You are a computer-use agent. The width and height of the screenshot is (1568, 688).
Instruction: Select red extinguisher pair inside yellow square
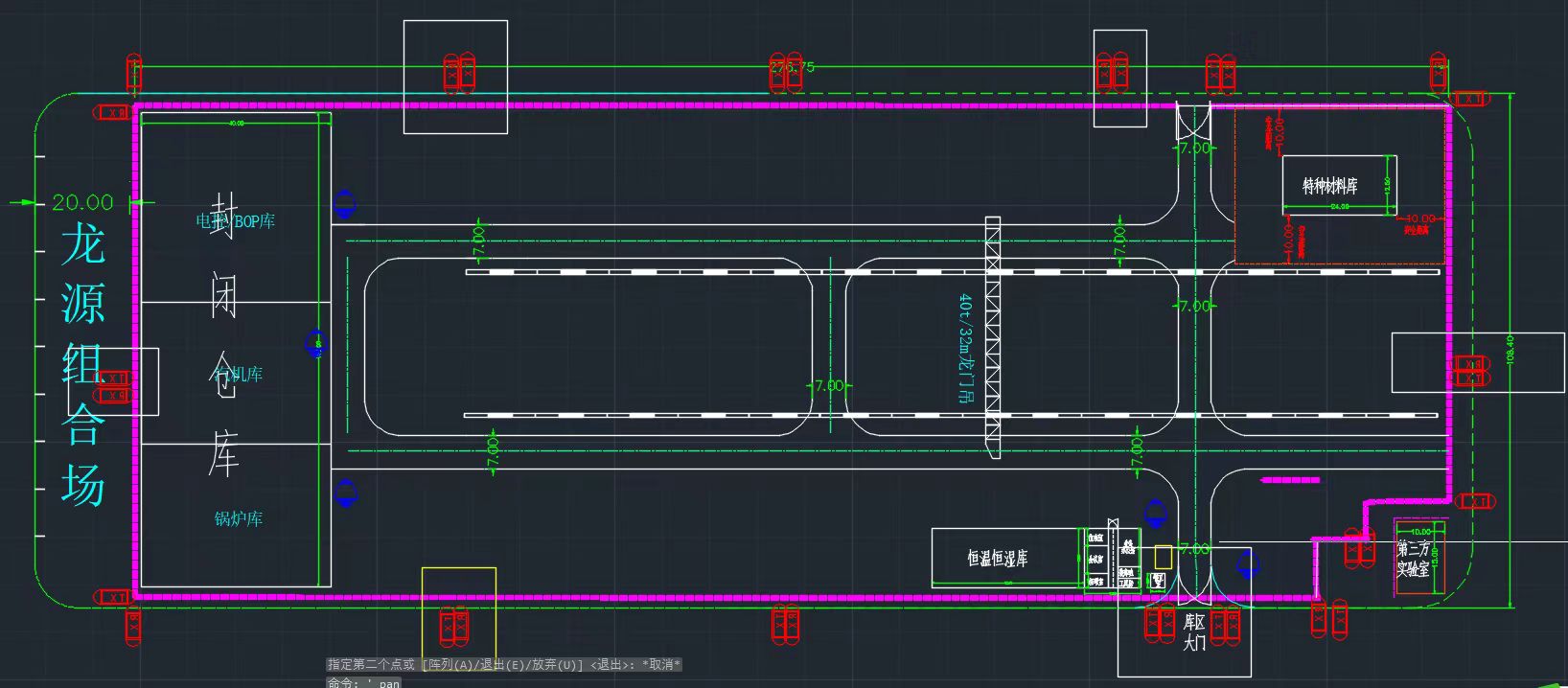pyautogui.click(x=453, y=626)
